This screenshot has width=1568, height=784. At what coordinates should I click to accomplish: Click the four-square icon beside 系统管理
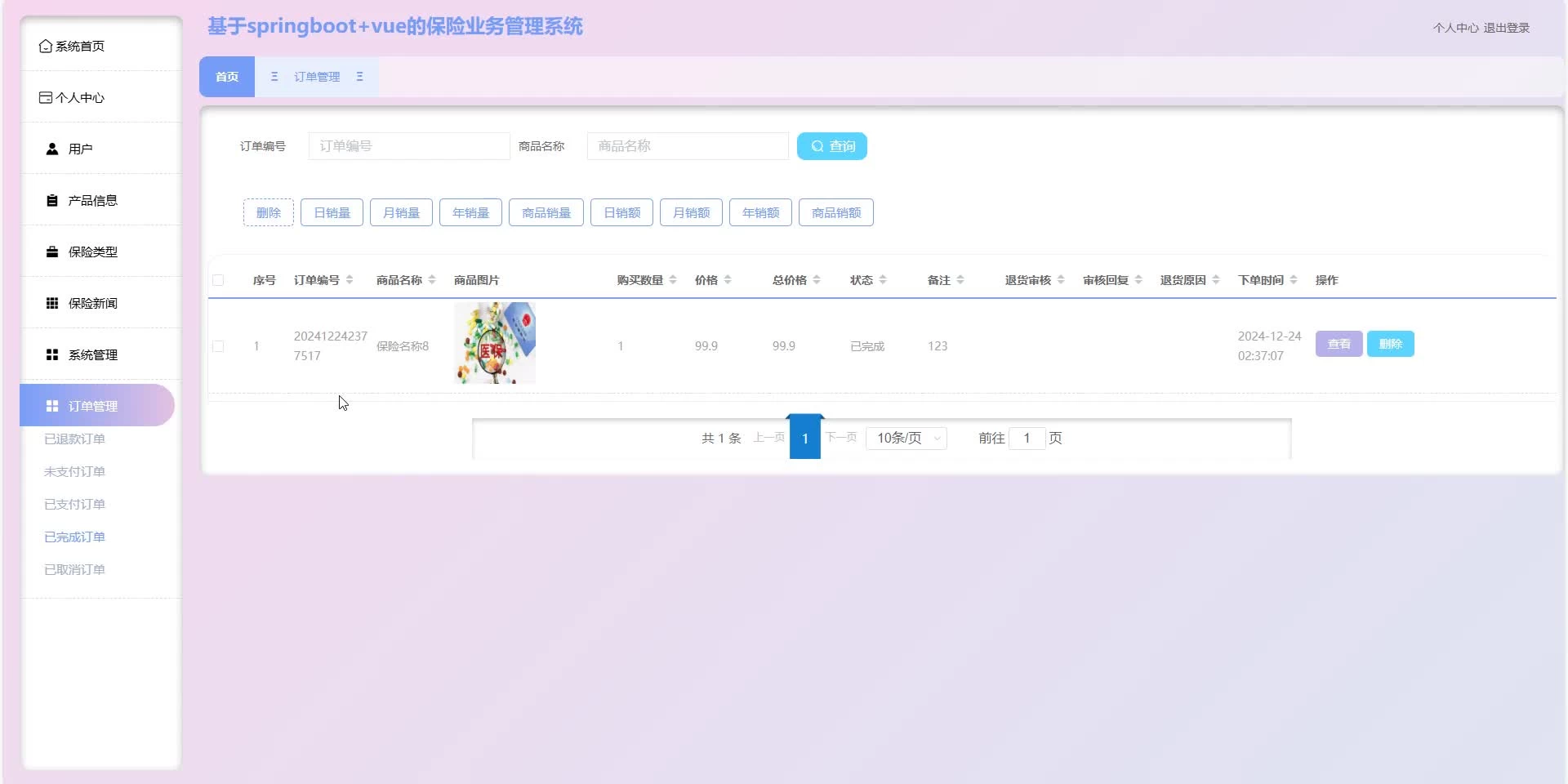(x=52, y=354)
